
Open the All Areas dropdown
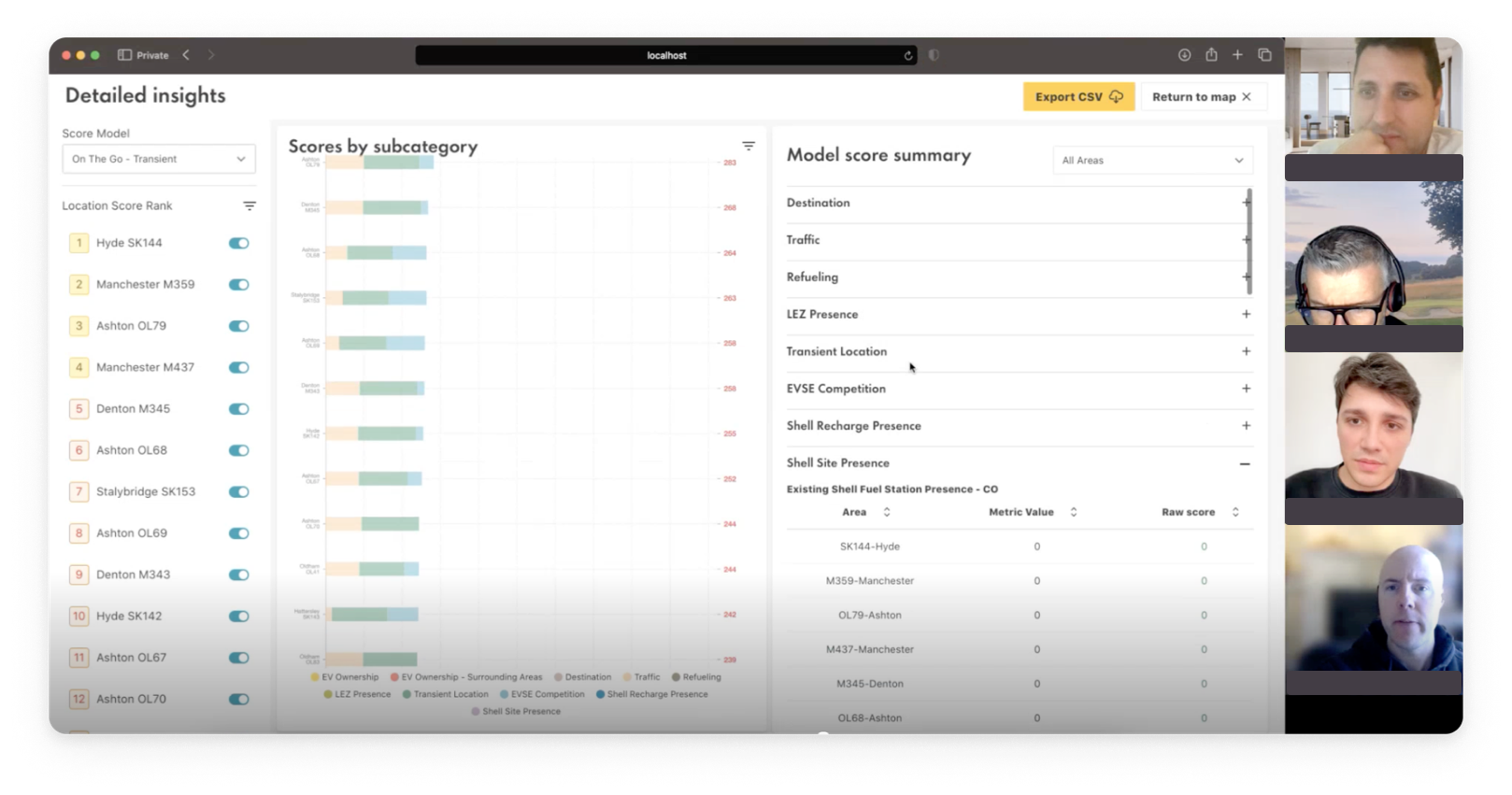coord(1152,161)
